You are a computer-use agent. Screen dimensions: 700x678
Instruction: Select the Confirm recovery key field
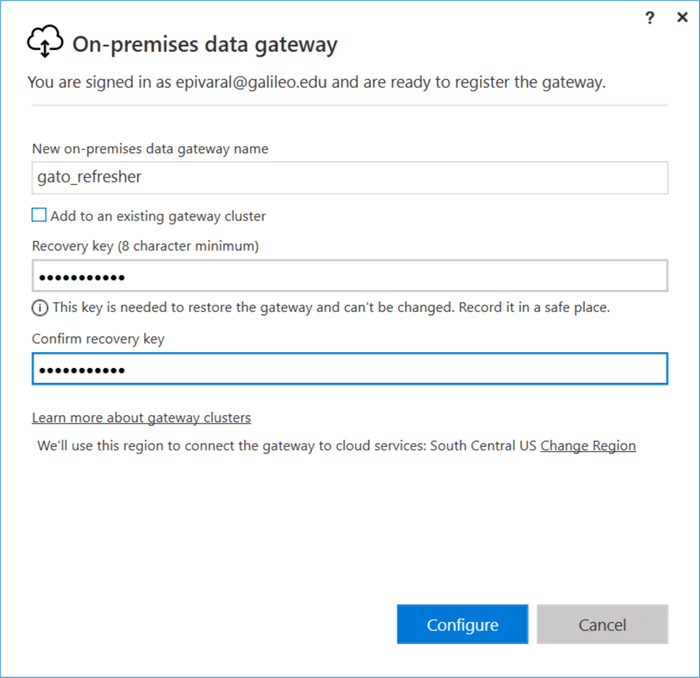pos(349,369)
